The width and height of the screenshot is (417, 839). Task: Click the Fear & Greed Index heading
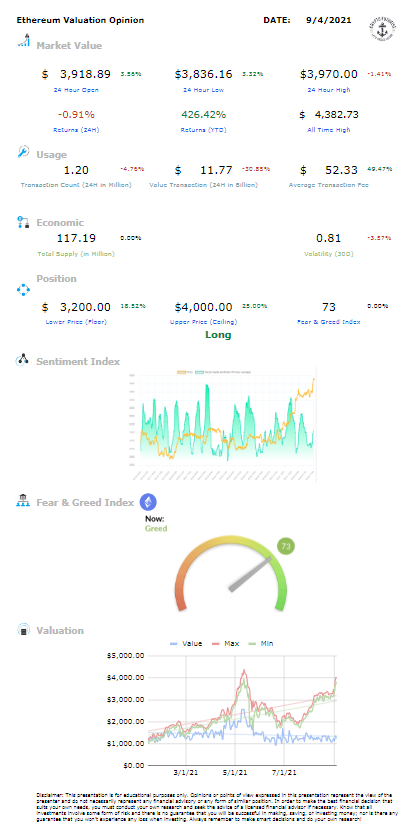click(x=85, y=502)
